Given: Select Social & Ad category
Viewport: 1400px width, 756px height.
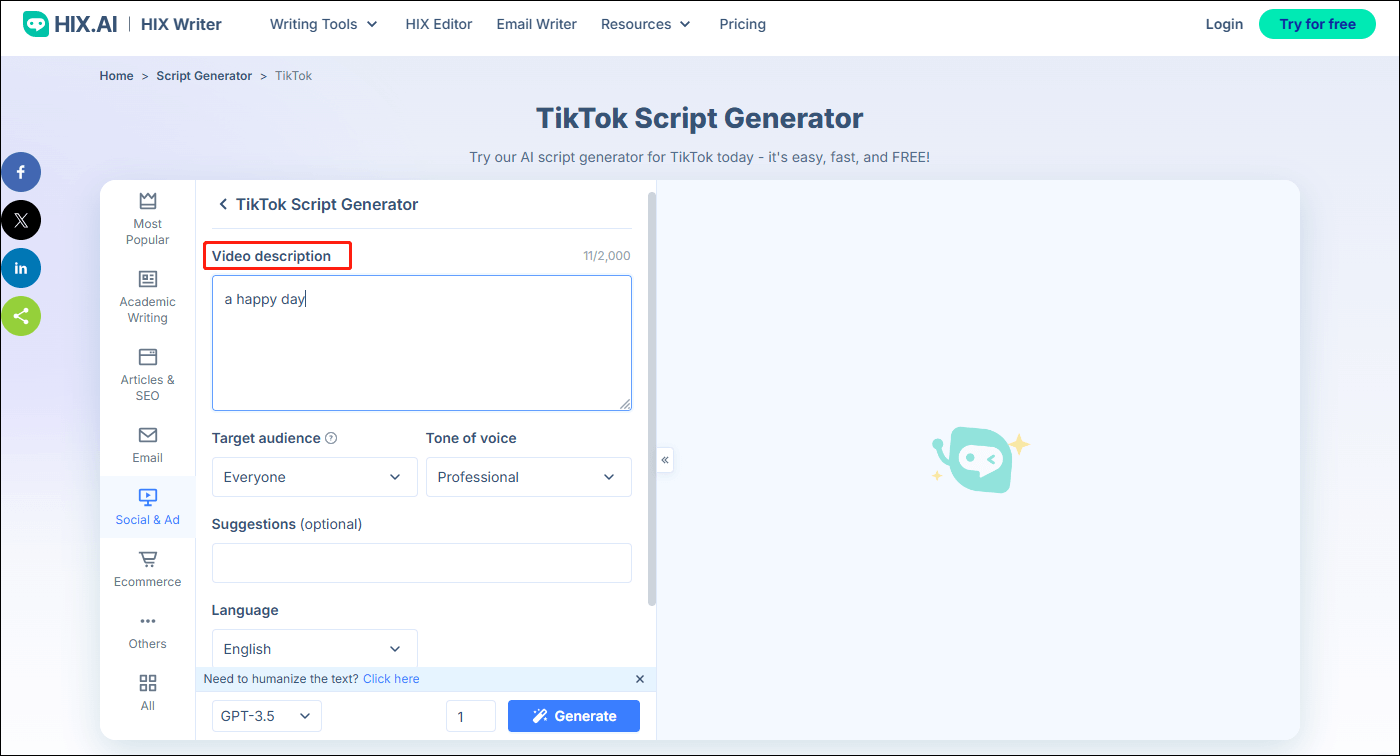Looking at the screenshot, I should pyautogui.click(x=148, y=506).
